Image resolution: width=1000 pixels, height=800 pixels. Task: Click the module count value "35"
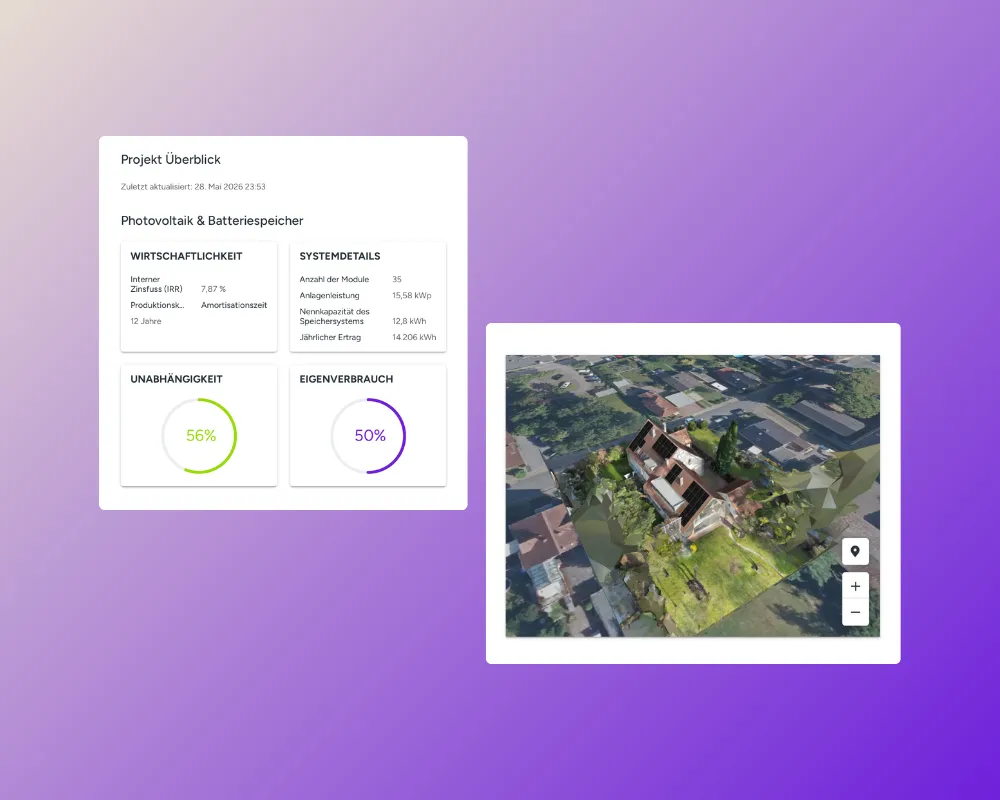[397, 279]
